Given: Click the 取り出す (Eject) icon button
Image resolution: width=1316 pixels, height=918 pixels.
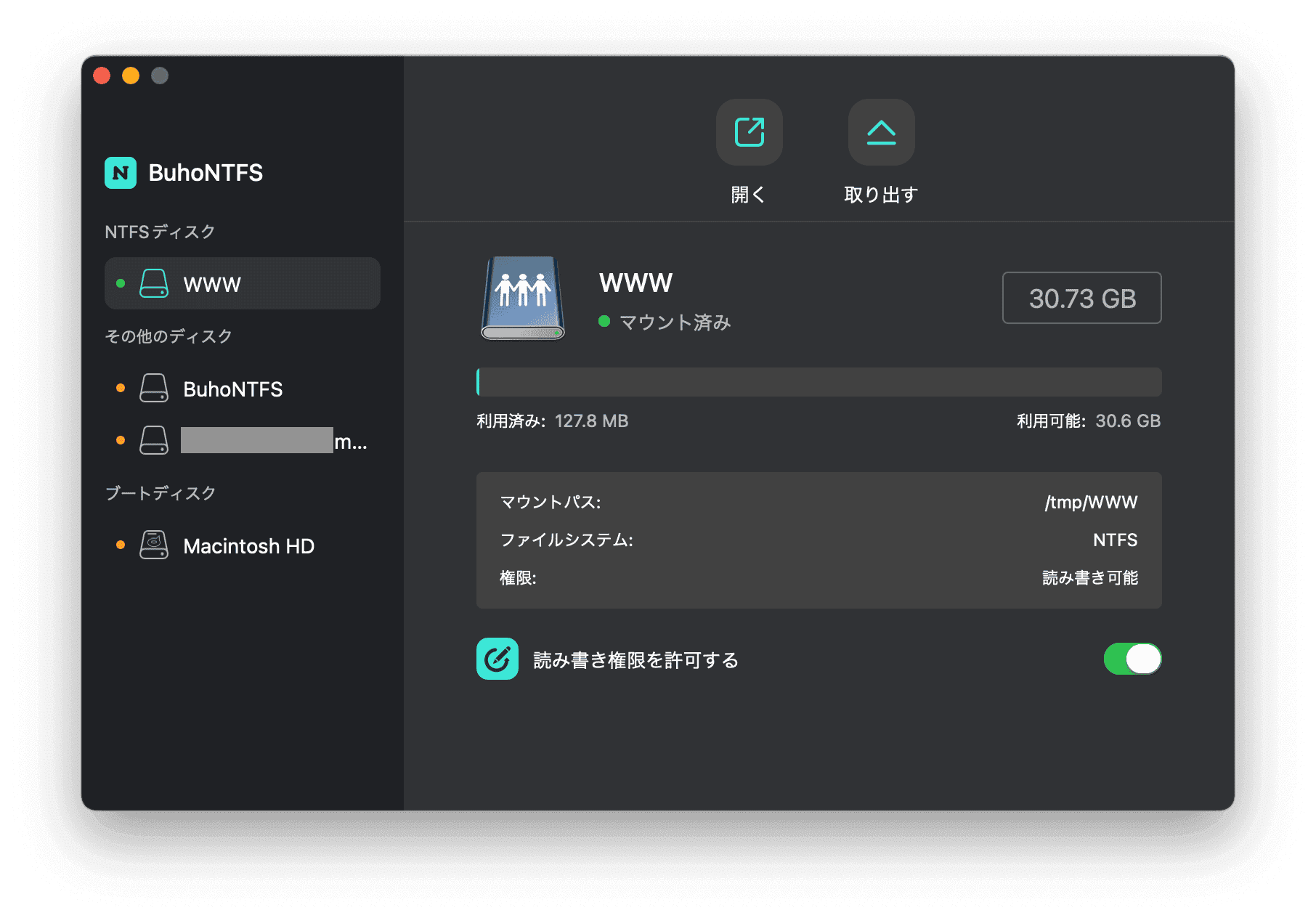Looking at the screenshot, I should pyautogui.click(x=881, y=132).
